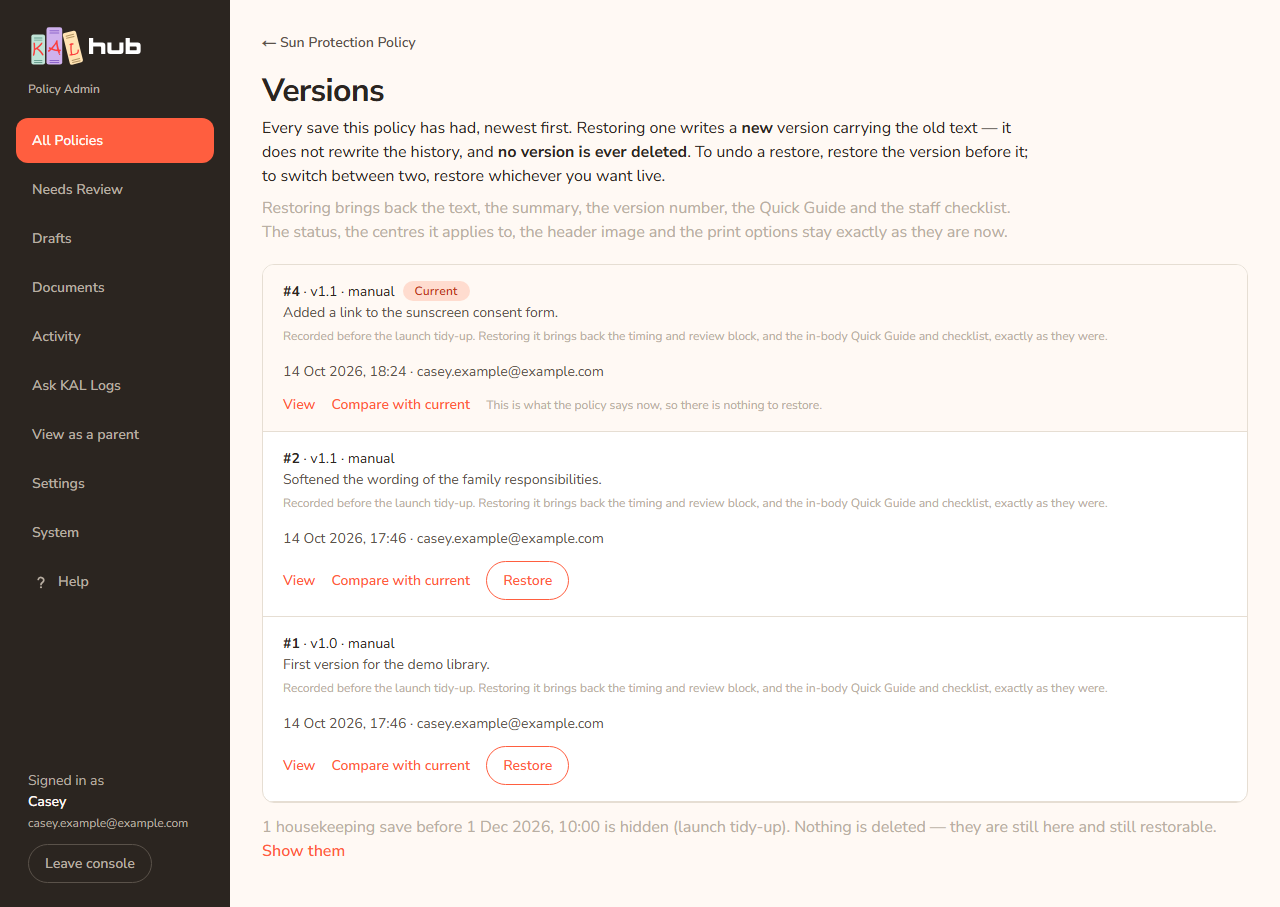Select text 'Softened the wording of the family responsibilities.'
Viewport: 1280px width, 907px height.
(x=442, y=480)
